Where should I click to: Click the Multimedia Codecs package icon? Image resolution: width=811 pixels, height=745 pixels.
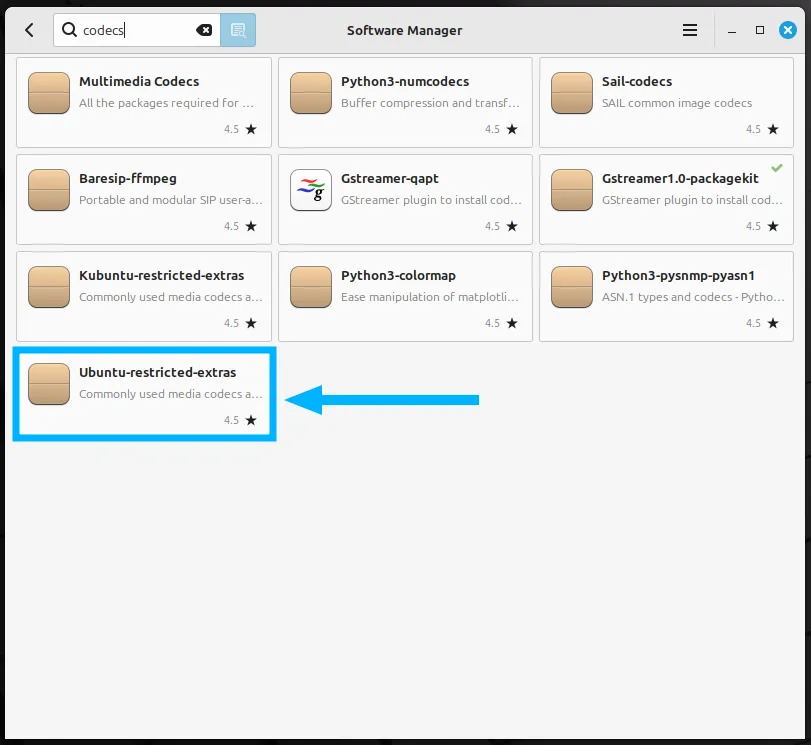(x=48, y=92)
